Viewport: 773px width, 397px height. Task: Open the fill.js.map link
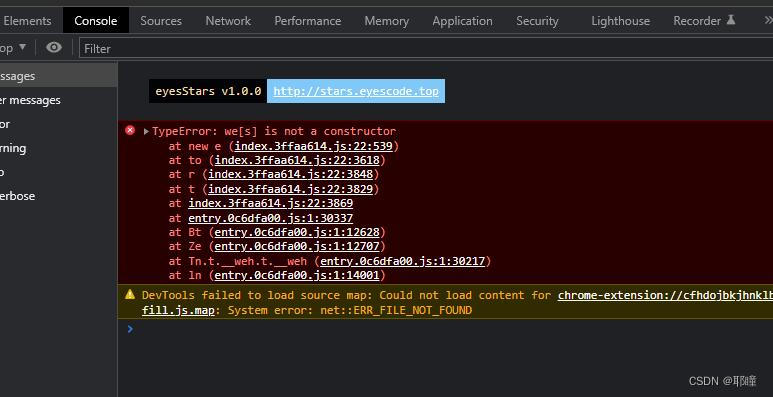tap(178, 310)
